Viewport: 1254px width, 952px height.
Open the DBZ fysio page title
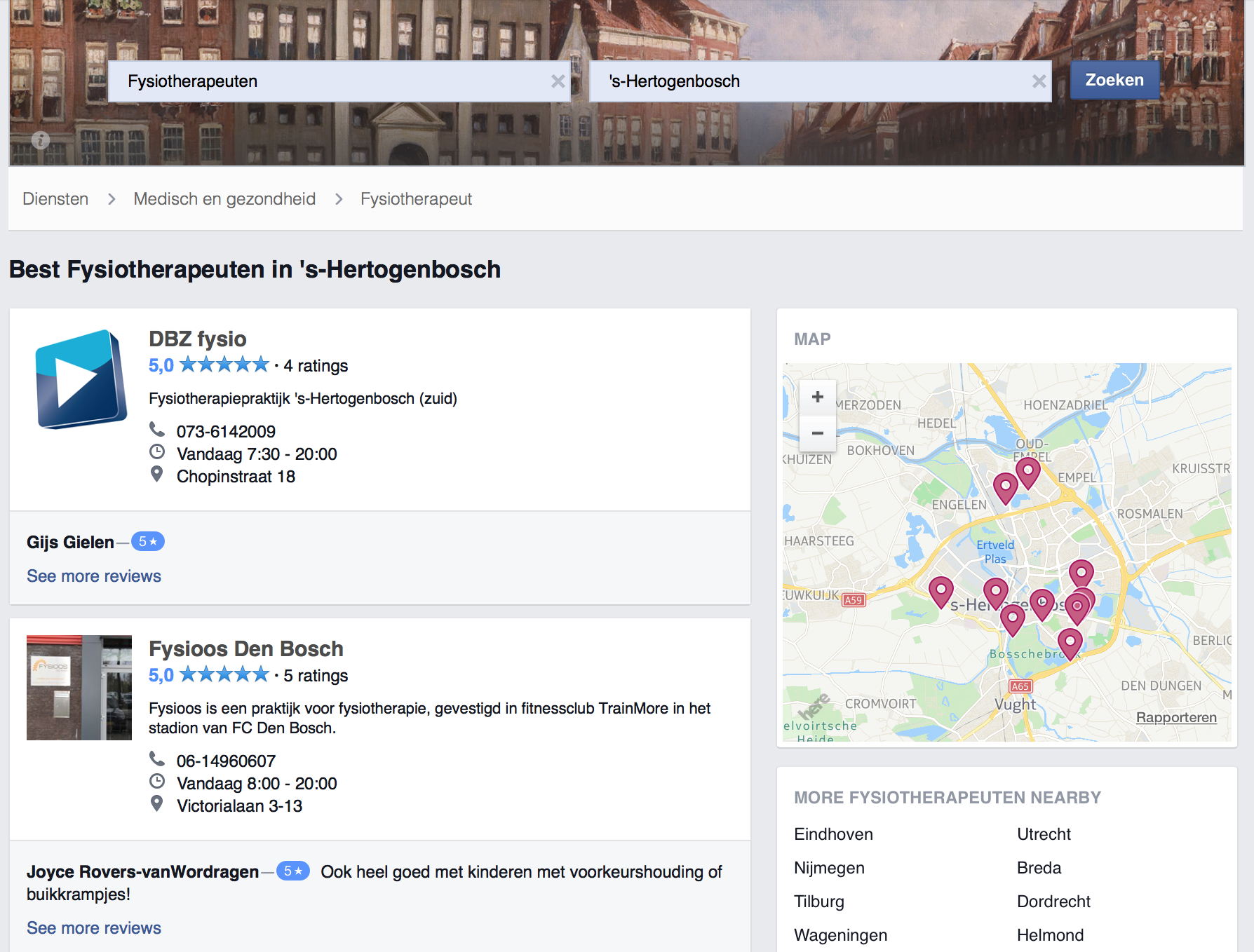[x=197, y=339]
